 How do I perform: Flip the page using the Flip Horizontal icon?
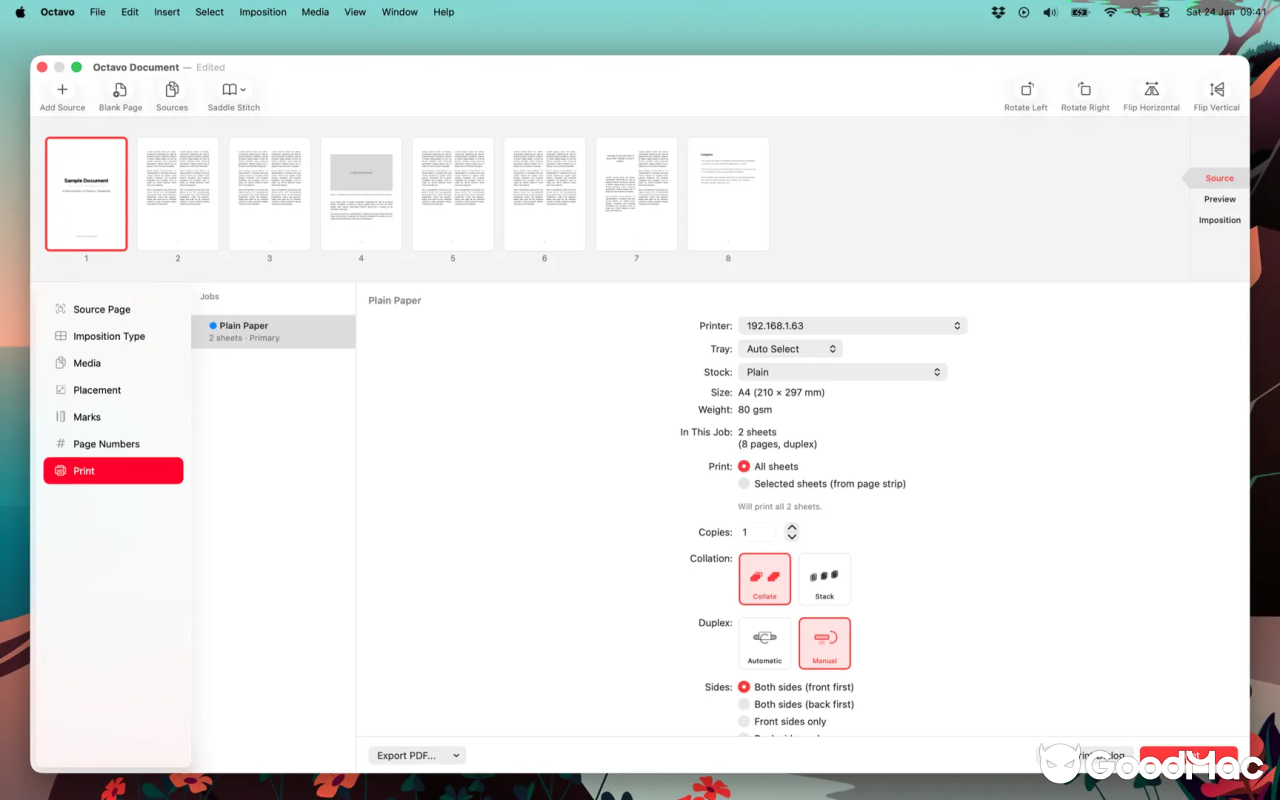point(1150,95)
